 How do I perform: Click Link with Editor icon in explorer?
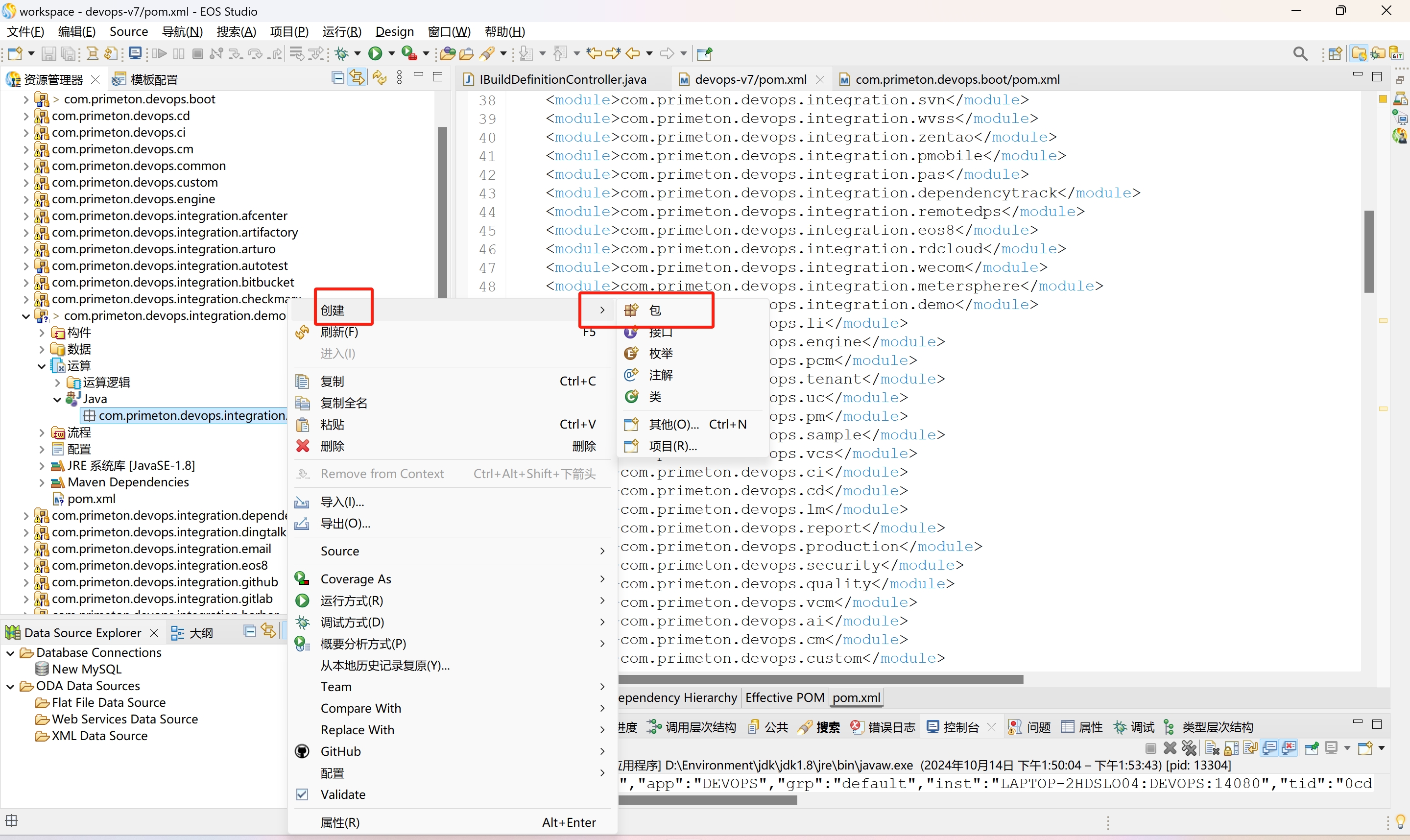click(x=357, y=78)
